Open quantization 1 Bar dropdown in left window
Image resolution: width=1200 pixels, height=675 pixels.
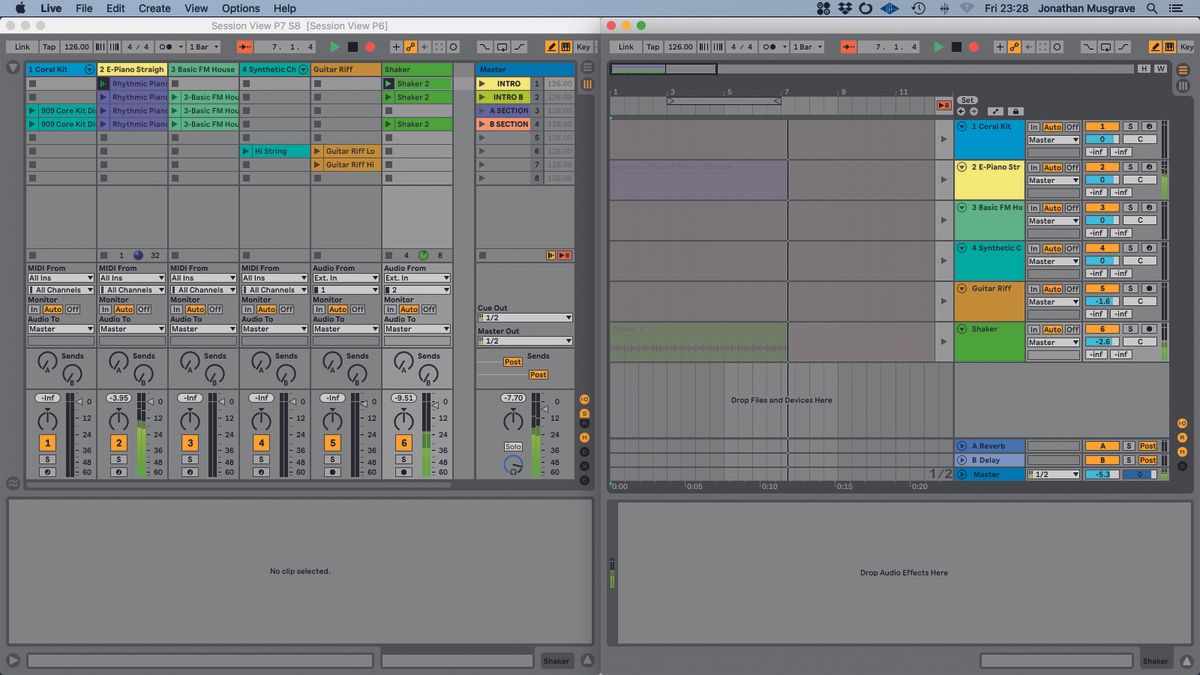pos(205,47)
